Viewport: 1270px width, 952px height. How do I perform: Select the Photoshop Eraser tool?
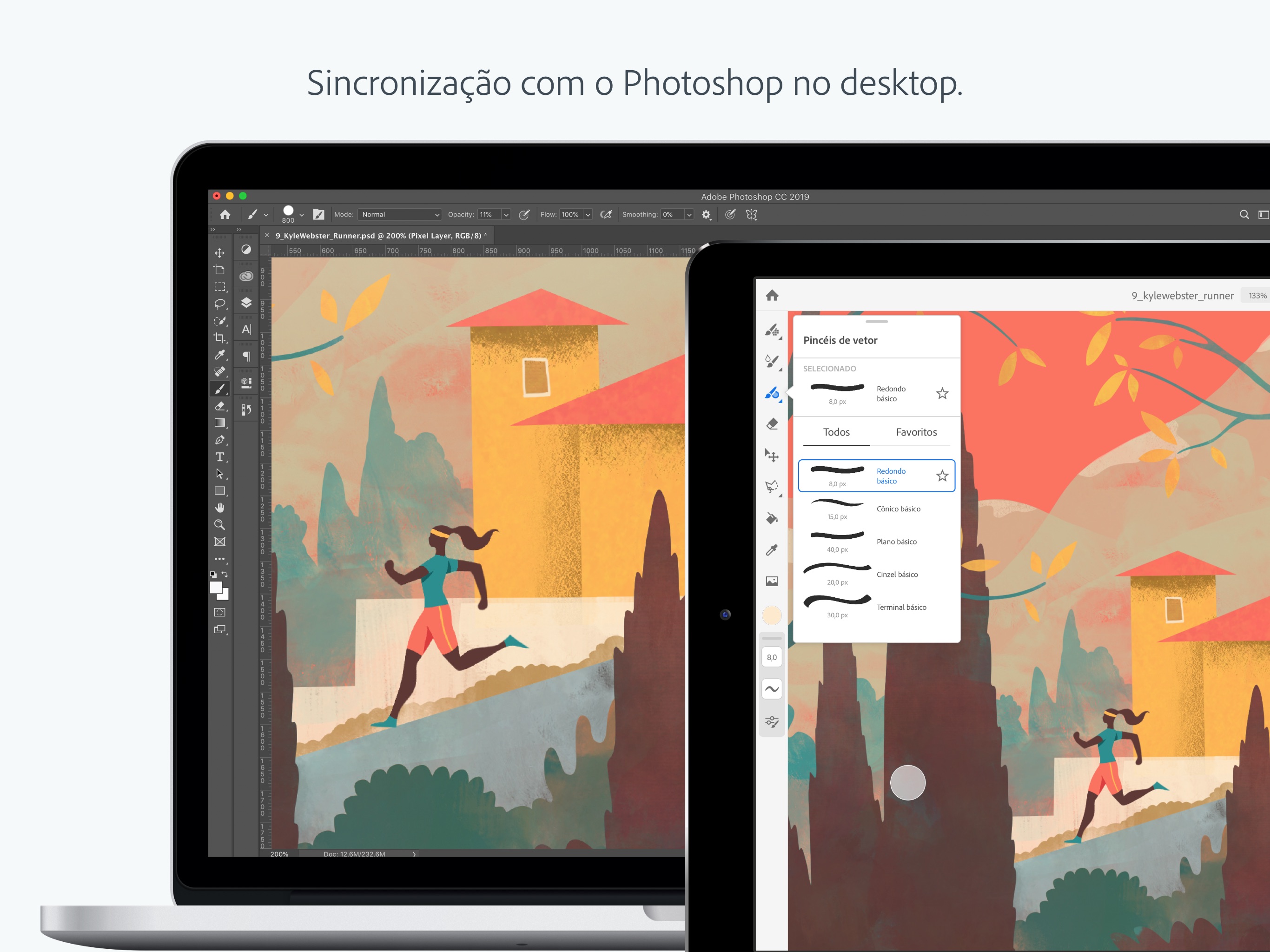click(219, 406)
